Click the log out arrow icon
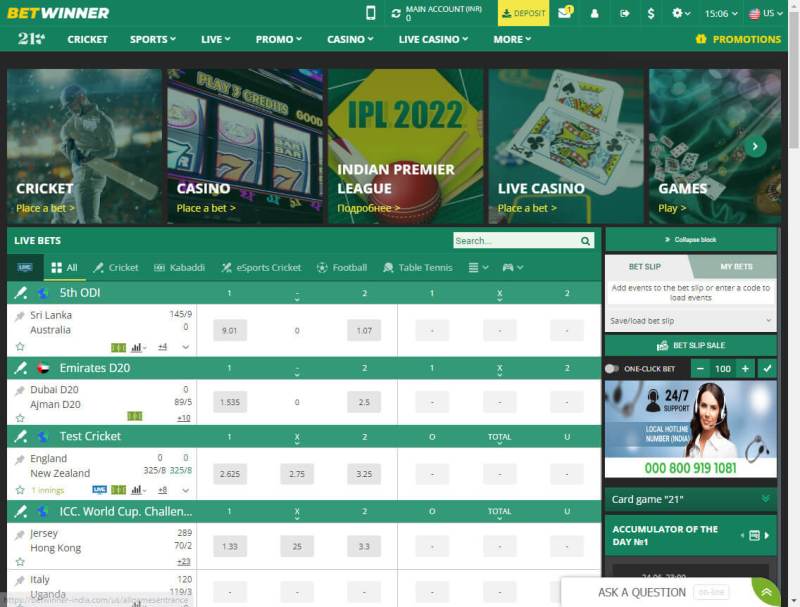The width and height of the screenshot is (800, 607). click(x=625, y=14)
